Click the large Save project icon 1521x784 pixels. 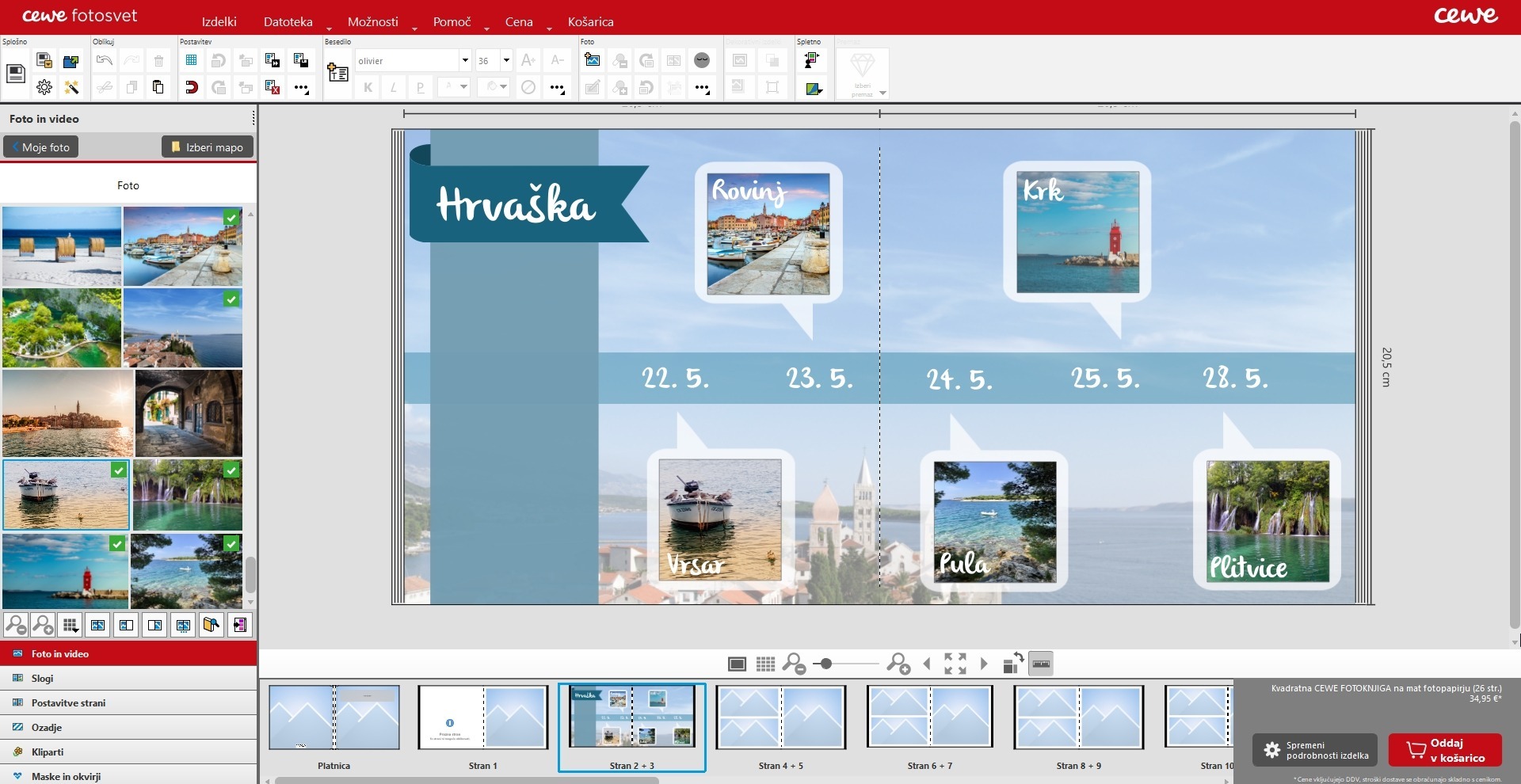pyautogui.click(x=15, y=74)
